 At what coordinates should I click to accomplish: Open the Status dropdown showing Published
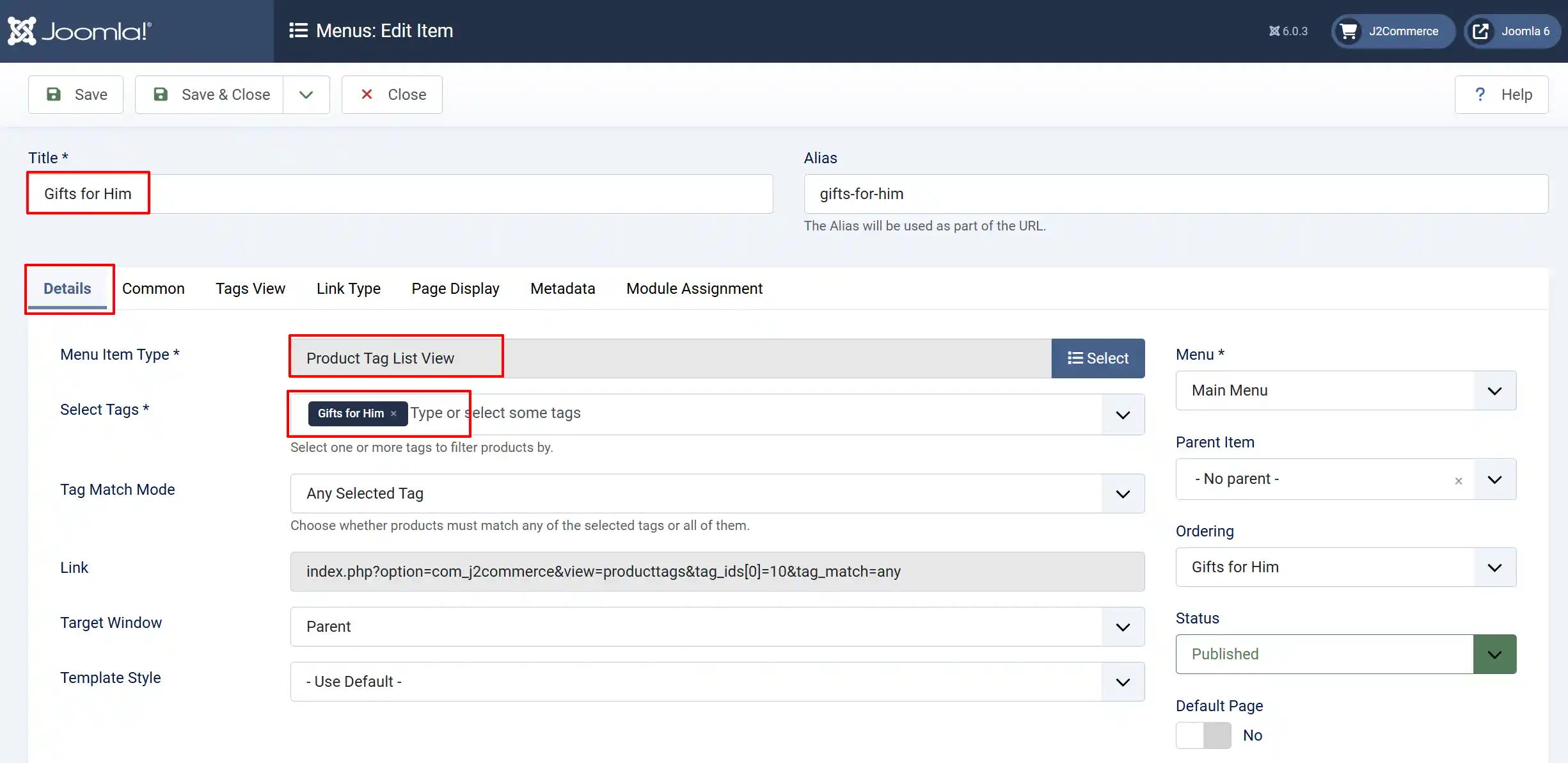coord(1346,654)
